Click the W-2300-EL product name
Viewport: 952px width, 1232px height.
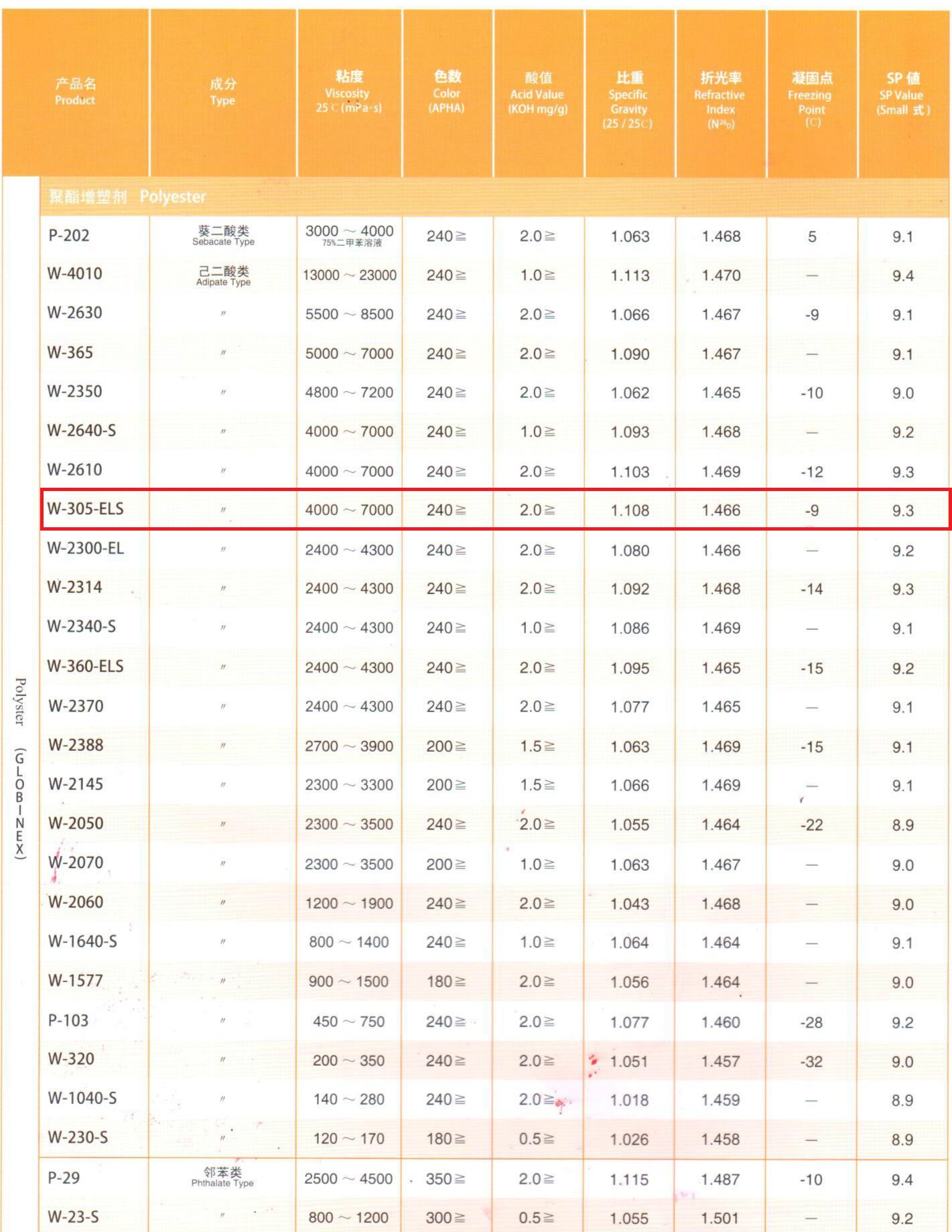click(86, 549)
